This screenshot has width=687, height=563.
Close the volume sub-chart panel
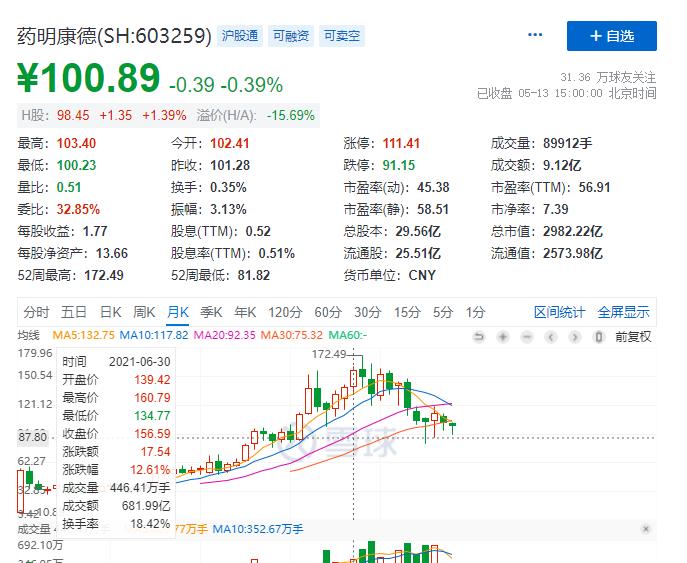click(646, 528)
